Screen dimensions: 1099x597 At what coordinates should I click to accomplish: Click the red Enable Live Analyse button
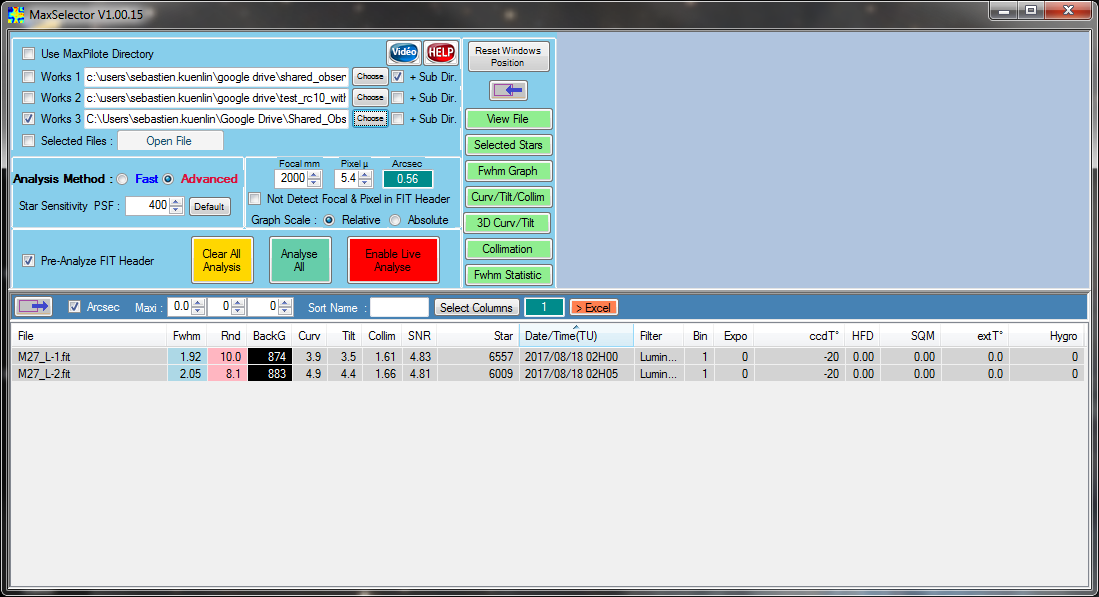(x=393, y=260)
